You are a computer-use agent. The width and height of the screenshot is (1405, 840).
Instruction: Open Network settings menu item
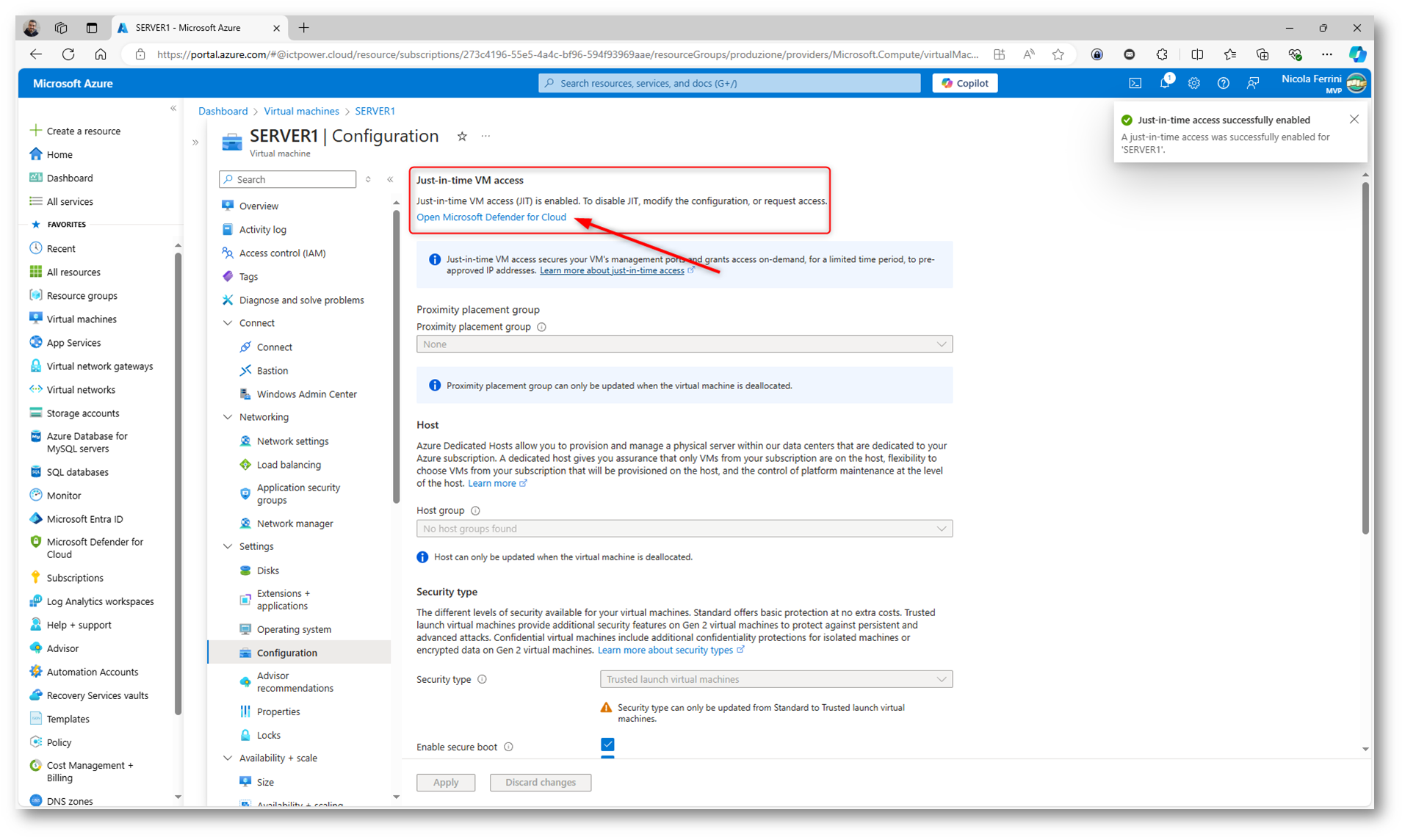point(292,441)
